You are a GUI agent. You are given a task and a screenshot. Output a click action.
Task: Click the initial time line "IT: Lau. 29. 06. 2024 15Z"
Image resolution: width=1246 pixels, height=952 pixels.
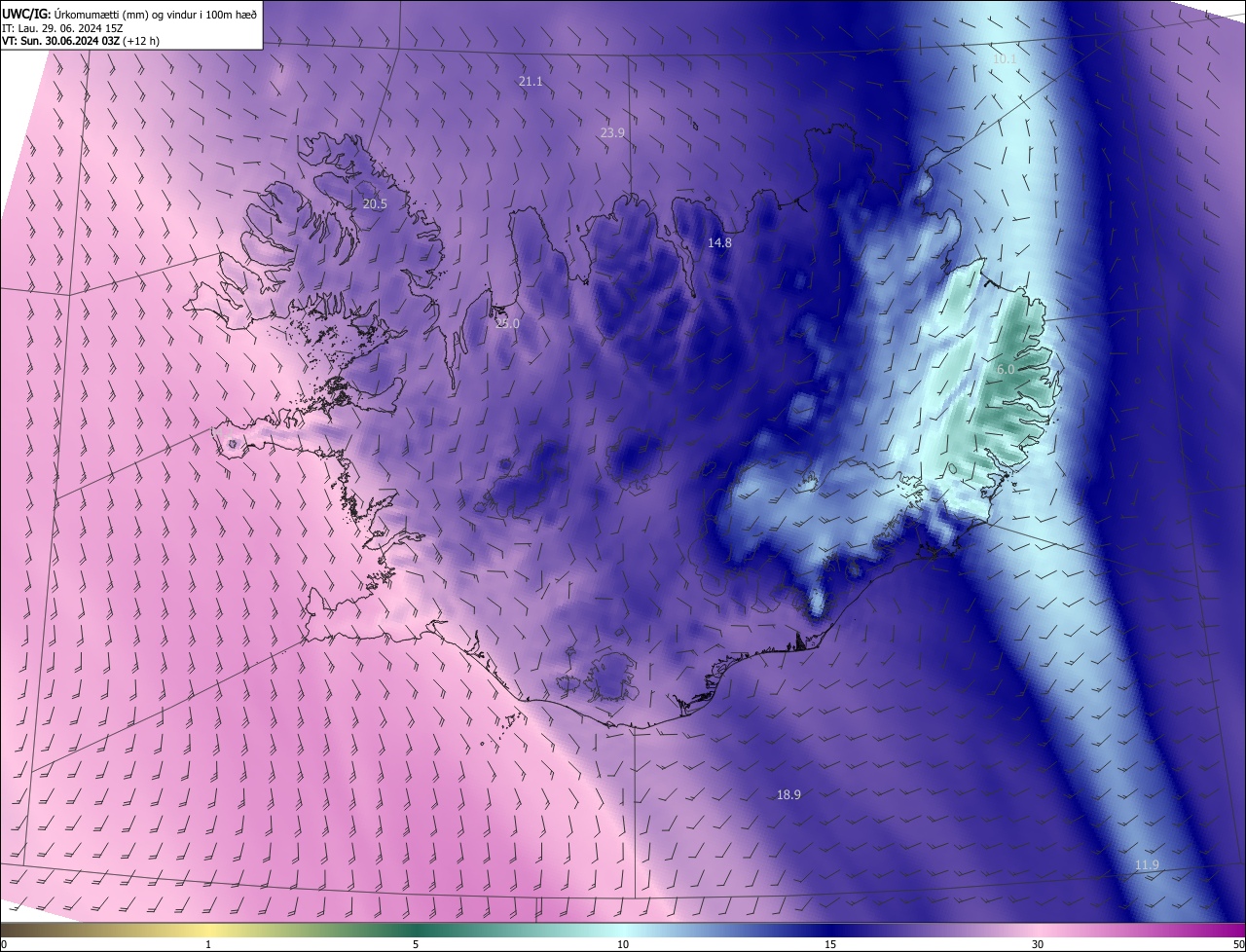pyautogui.click(x=62, y=28)
